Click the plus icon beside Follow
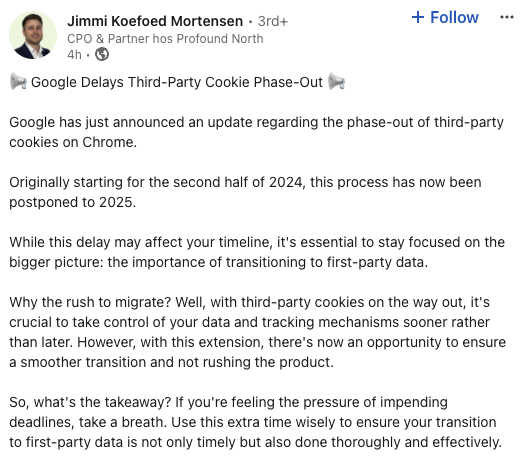This screenshot has height=466, width=524. click(418, 17)
